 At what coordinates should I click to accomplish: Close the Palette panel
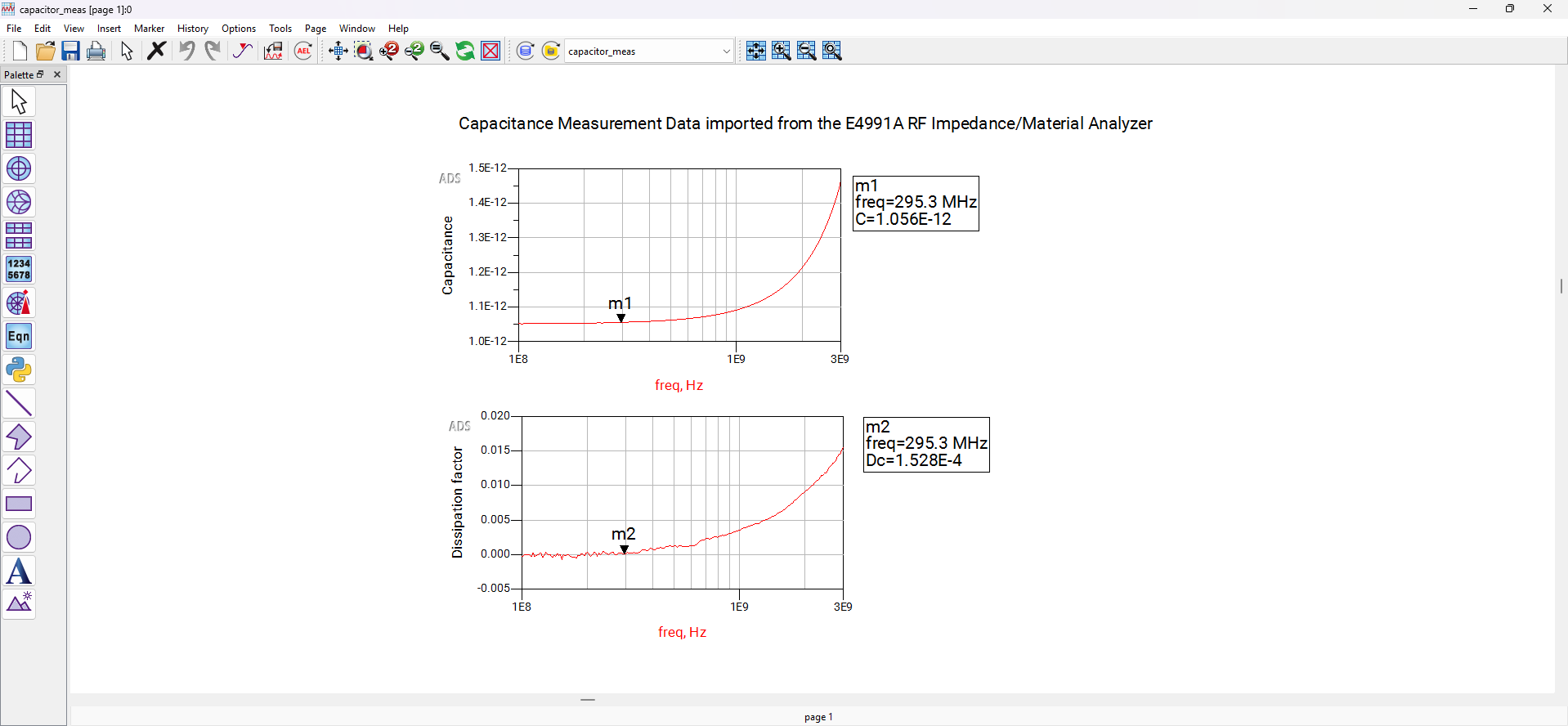pyautogui.click(x=57, y=74)
